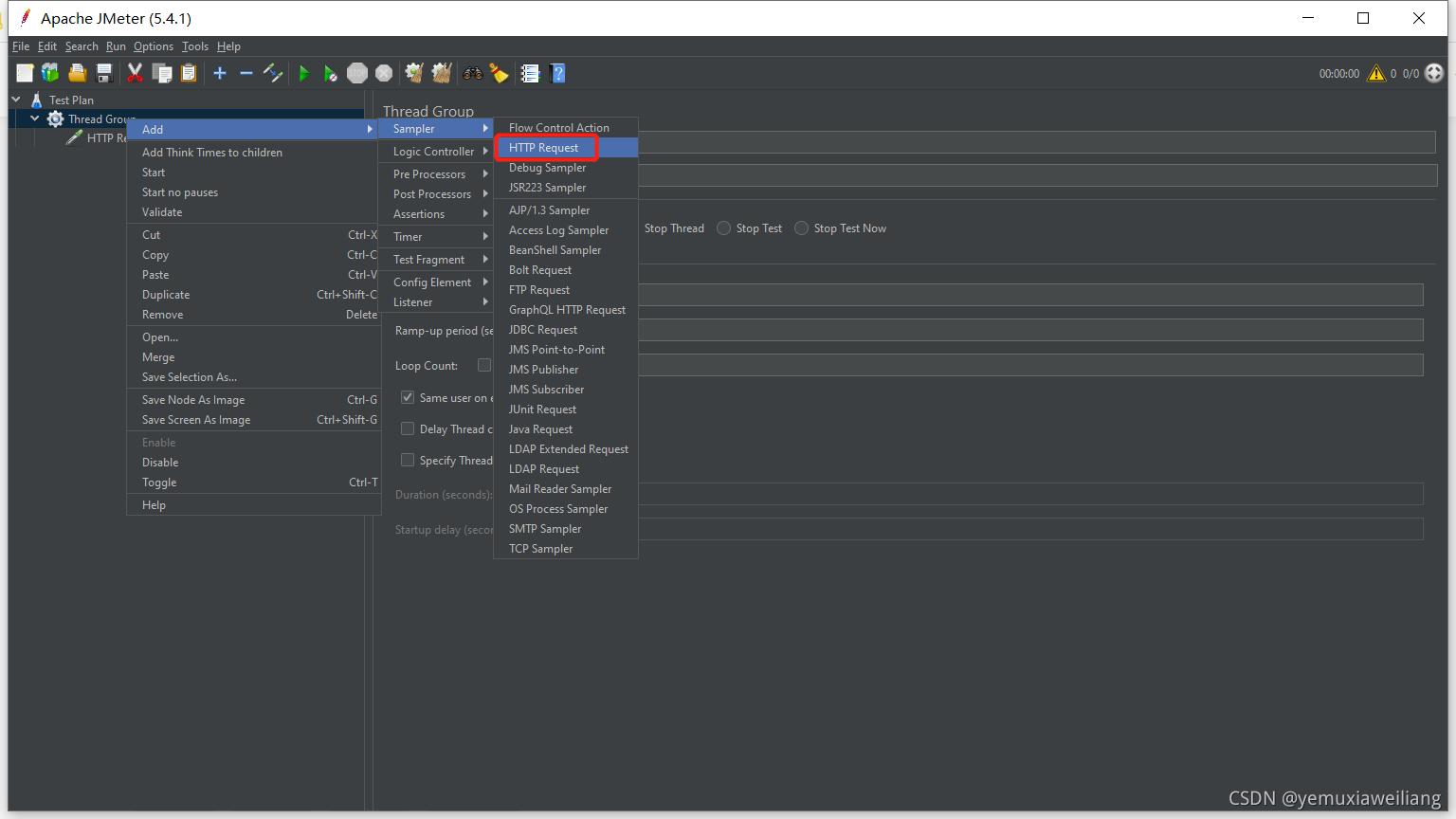Open Search with the binoculars icon

tap(472, 73)
